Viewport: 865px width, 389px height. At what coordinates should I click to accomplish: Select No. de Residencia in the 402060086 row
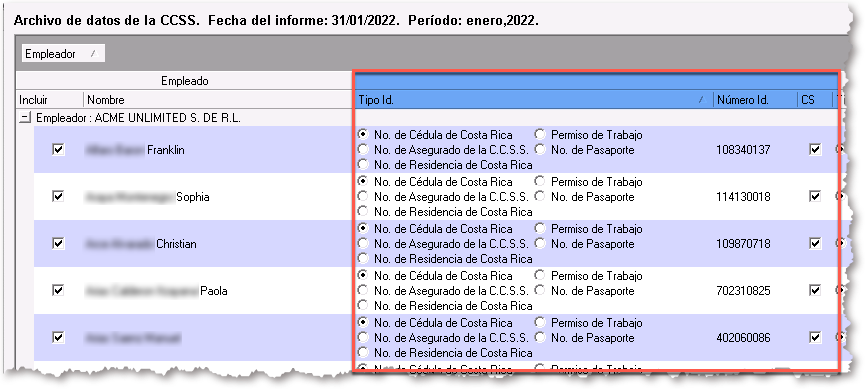pyautogui.click(x=363, y=351)
